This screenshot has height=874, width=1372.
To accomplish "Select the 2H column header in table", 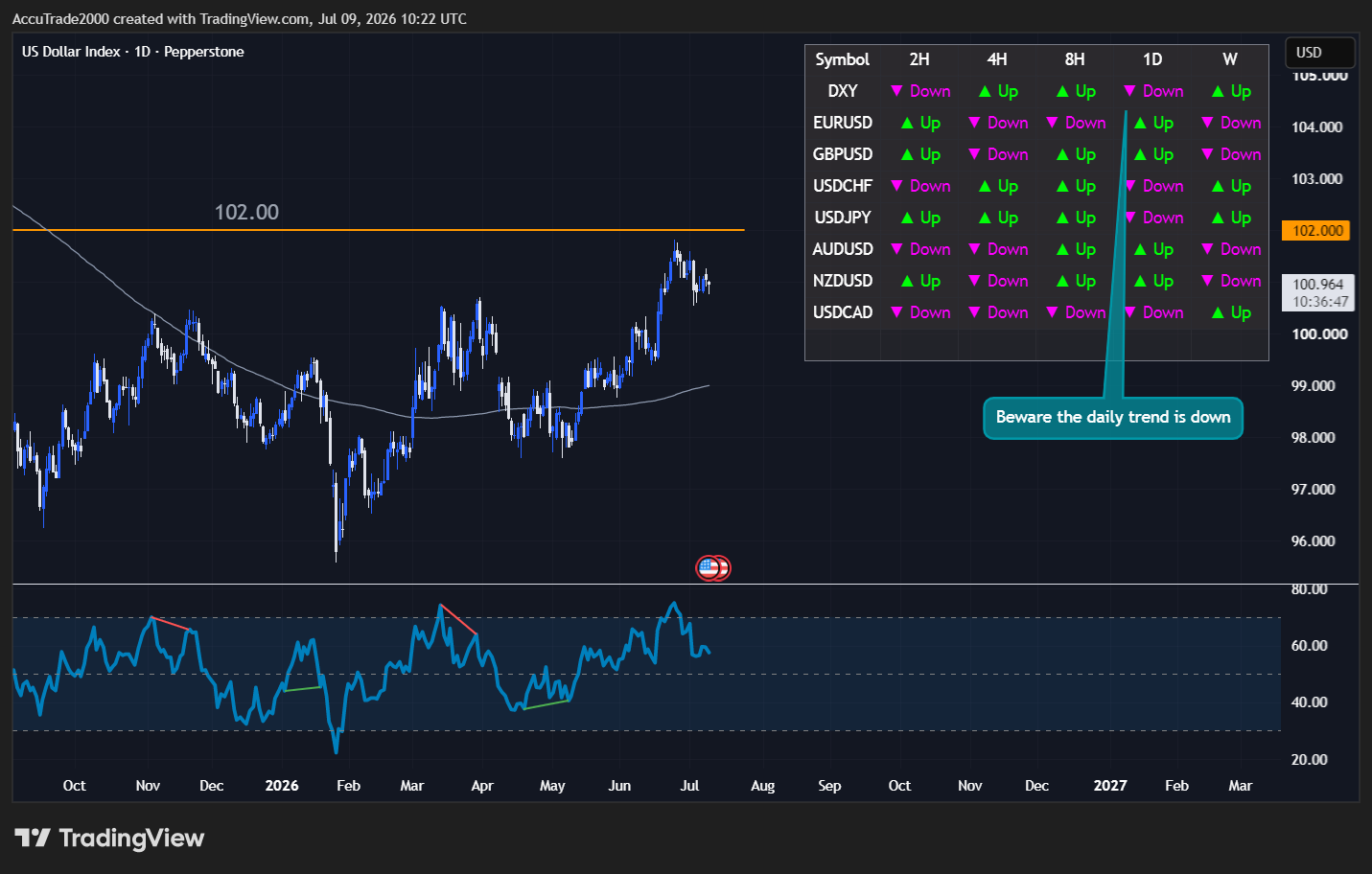I will (x=919, y=59).
